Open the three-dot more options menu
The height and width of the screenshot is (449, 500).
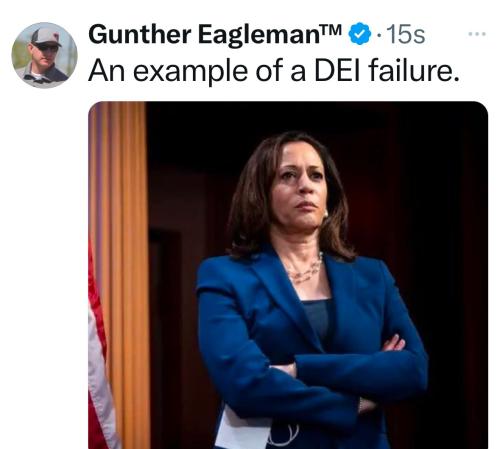click(x=477, y=34)
